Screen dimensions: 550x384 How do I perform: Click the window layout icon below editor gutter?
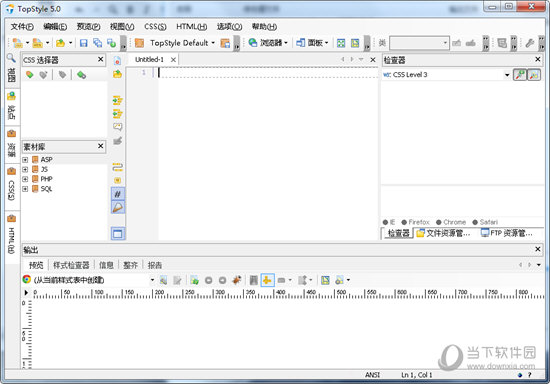pyautogui.click(x=118, y=234)
